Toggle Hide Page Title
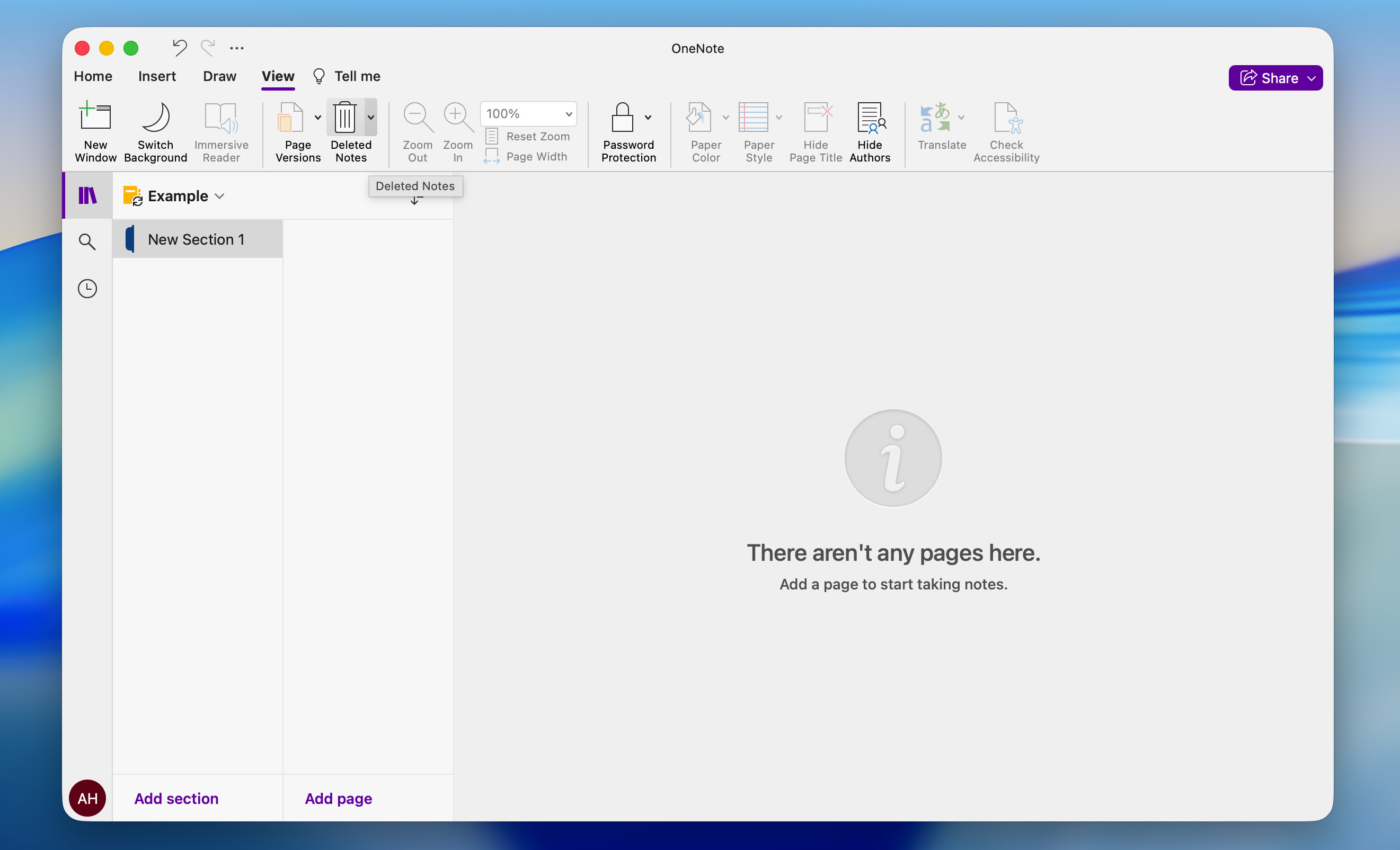1400x850 pixels. (816, 132)
